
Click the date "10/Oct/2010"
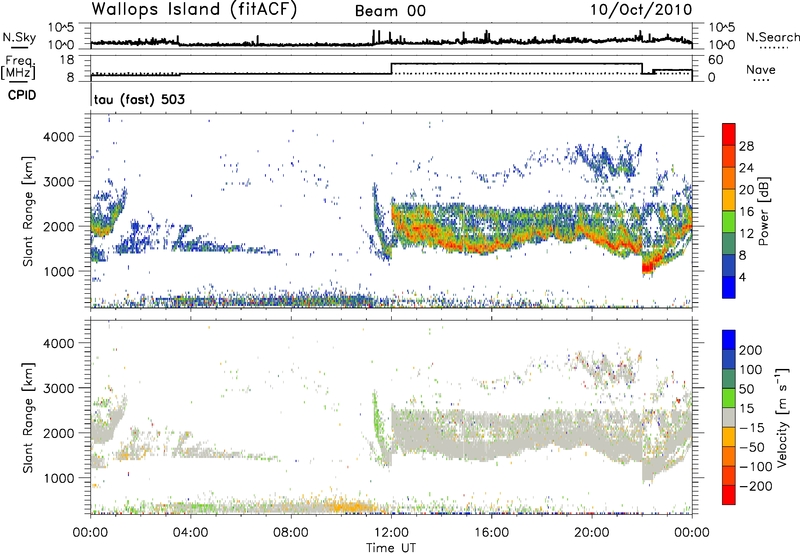pyautogui.click(x=641, y=10)
